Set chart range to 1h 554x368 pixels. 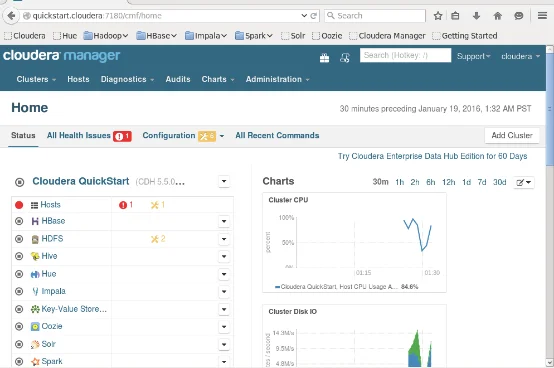pos(400,182)
